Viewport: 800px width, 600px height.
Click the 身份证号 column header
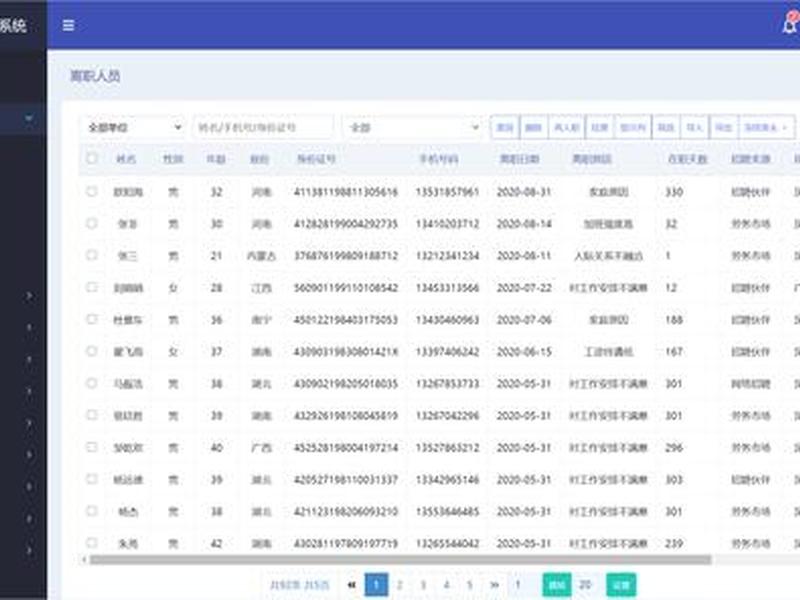(x=316, y=159)
